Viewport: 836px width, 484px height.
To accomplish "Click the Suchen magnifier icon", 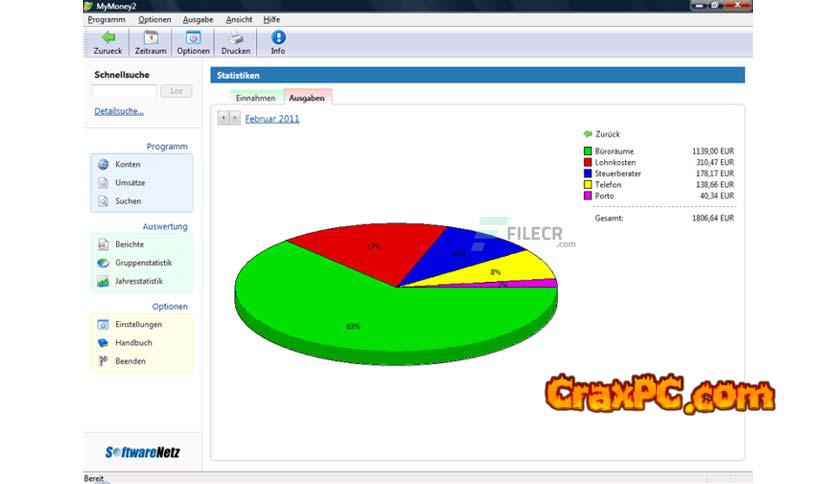I will [103, 201].
